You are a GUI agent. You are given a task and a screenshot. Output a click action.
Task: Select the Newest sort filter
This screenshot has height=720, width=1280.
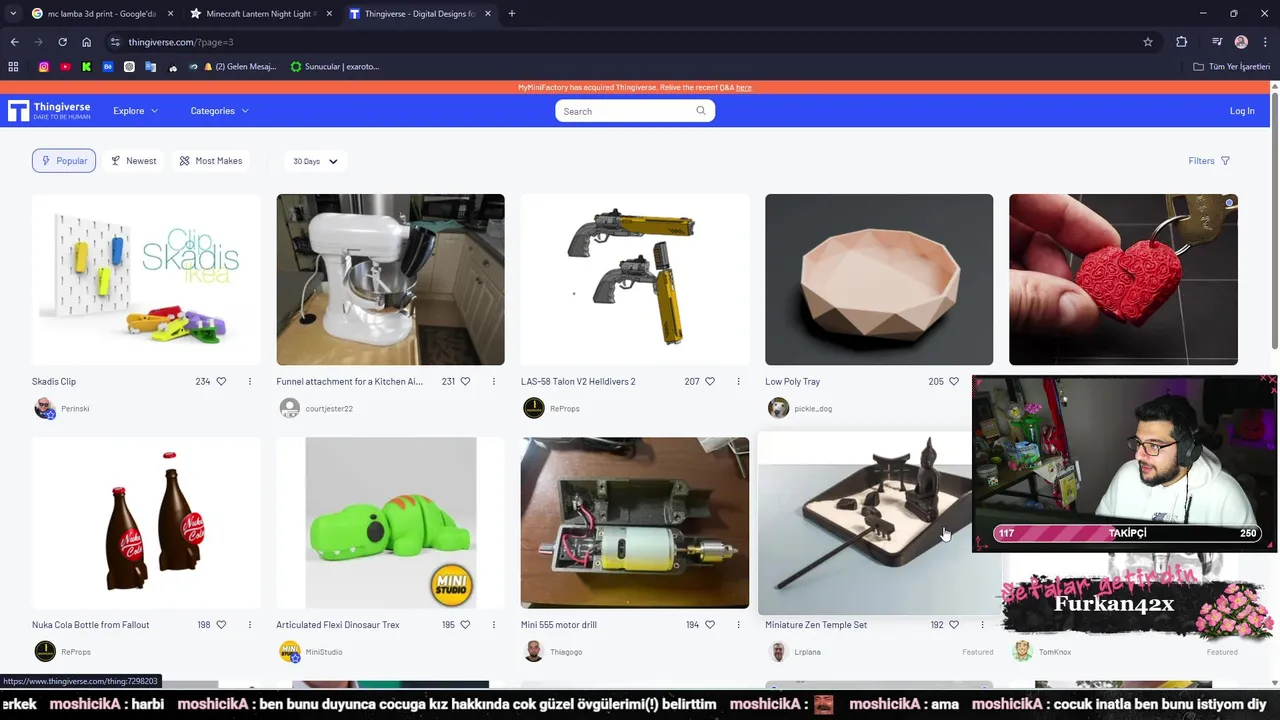133,161
